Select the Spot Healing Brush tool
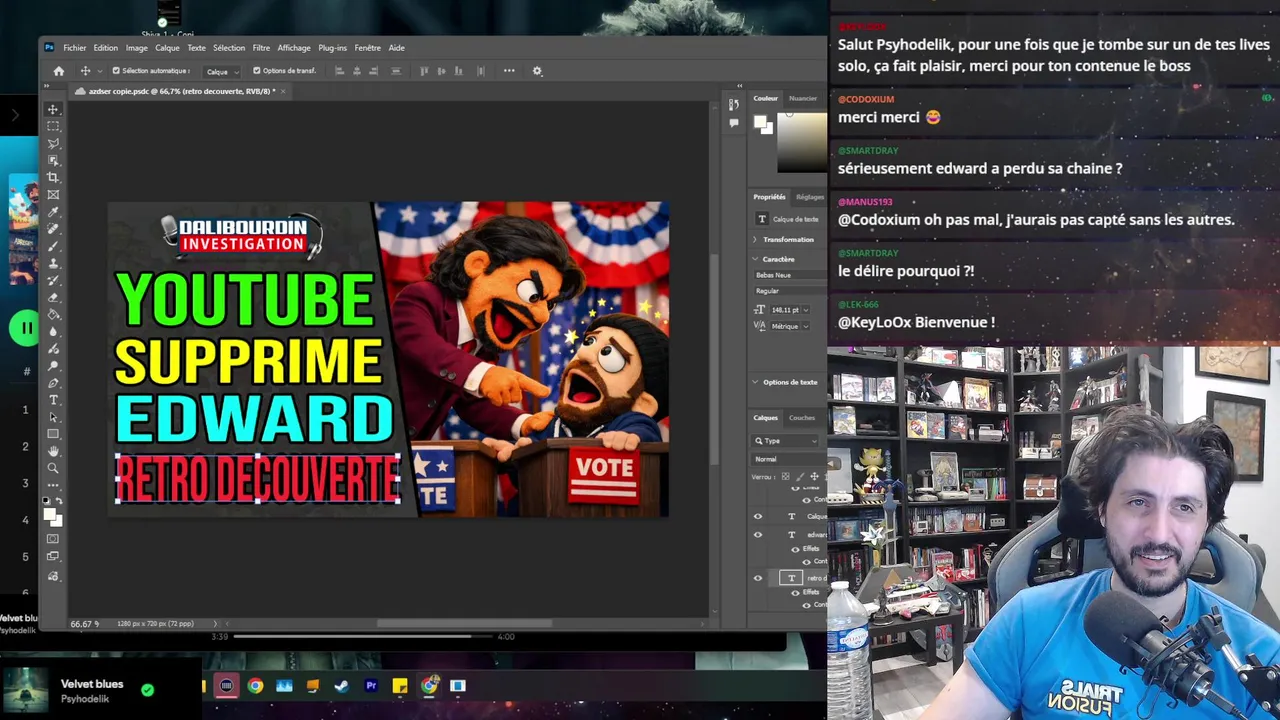 (x=53, y=229)
